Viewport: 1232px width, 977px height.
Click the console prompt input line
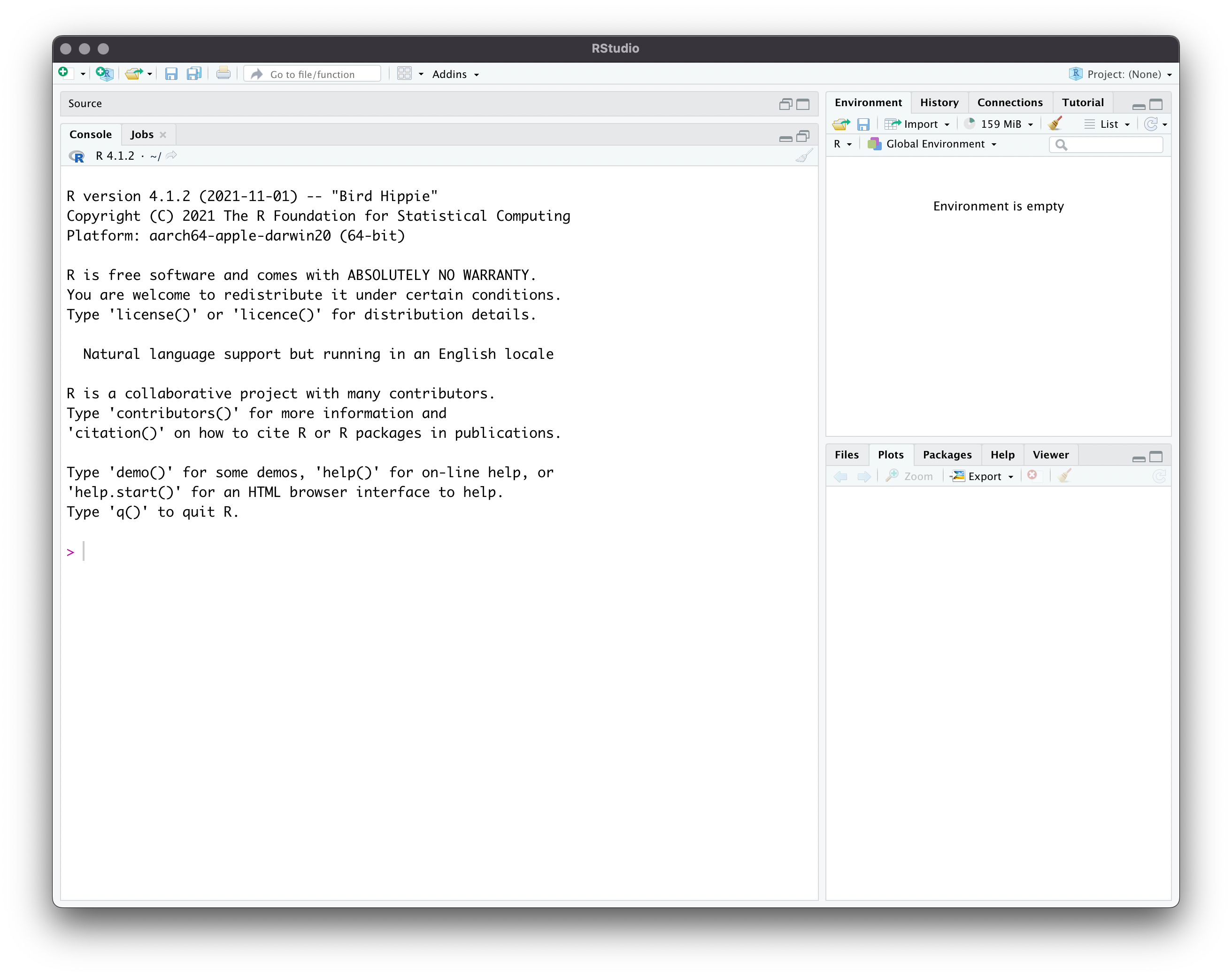click(x=440, y=551)
